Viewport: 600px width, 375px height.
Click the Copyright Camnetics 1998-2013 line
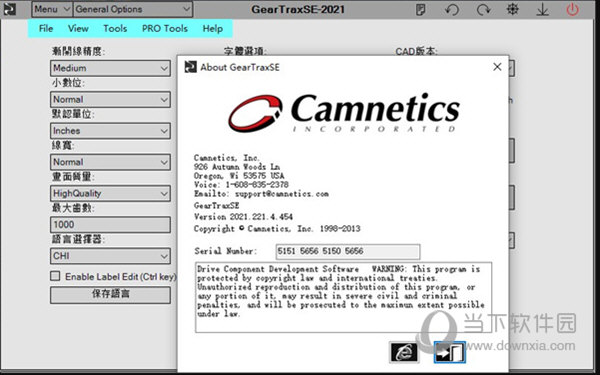point(277,229)
